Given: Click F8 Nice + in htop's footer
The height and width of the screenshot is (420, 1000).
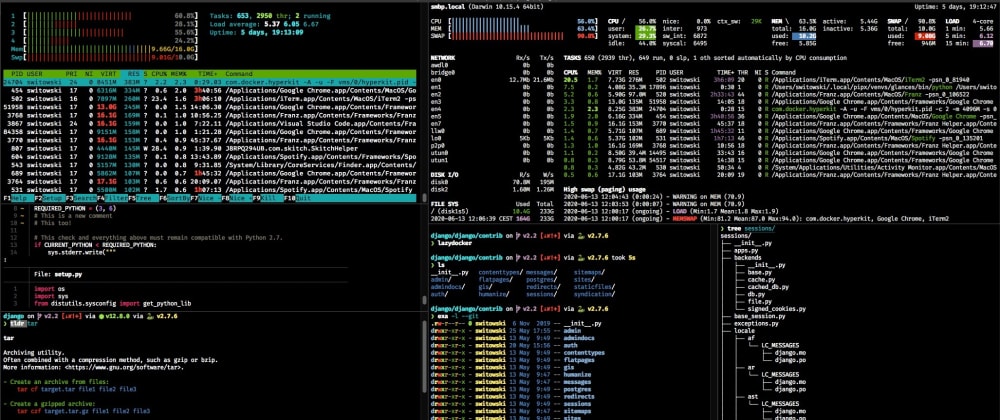Looking at the screenshot, I should pyautogui.click(x=236, y=199).
